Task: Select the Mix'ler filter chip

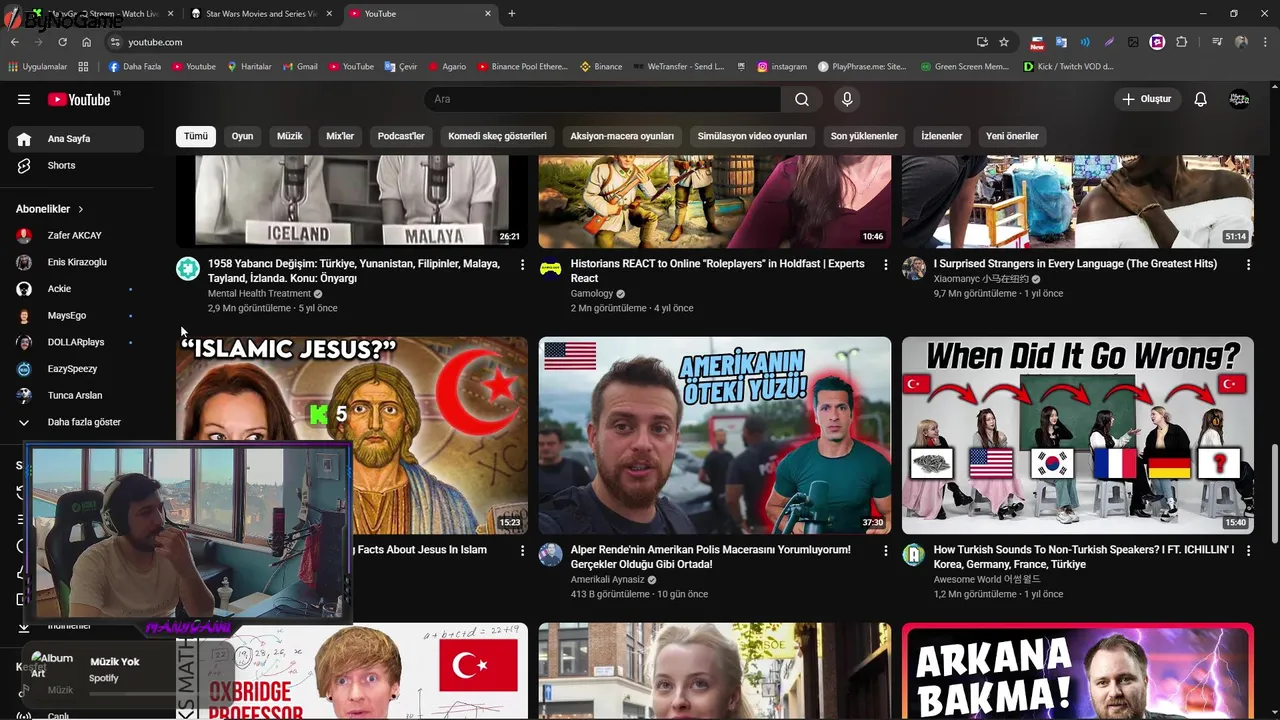Action: (x=340, y=136)
